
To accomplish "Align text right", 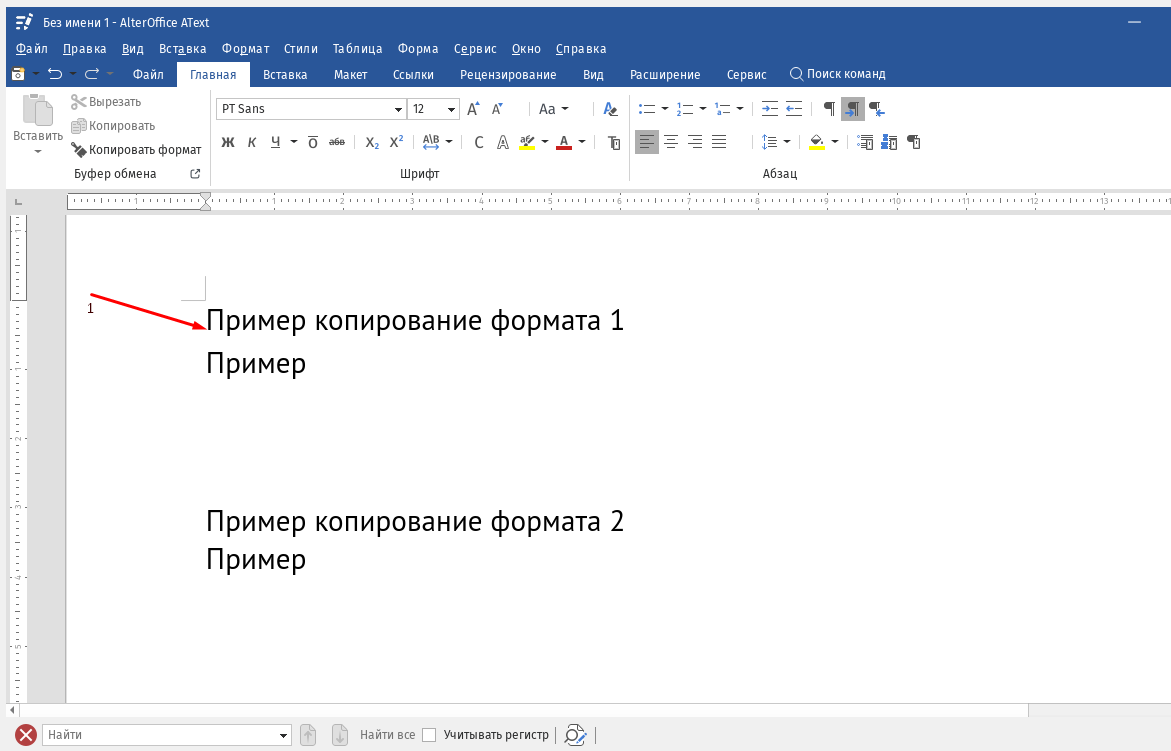I will (695, 142).
